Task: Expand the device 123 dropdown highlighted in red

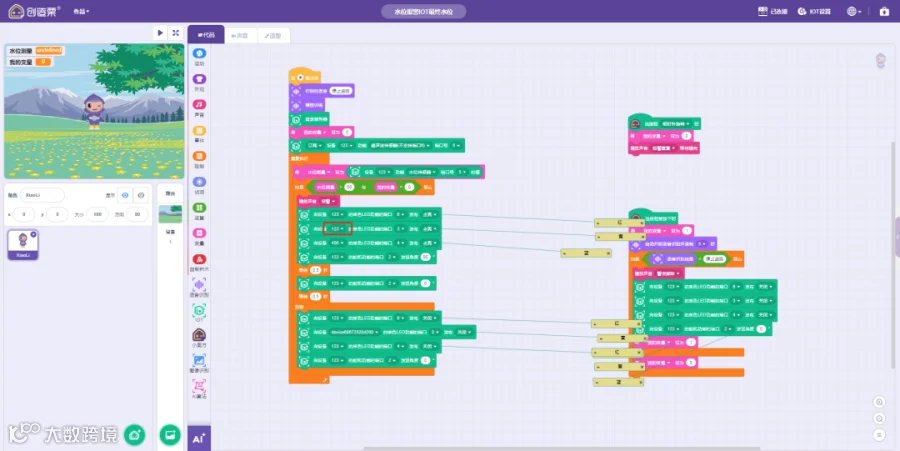Action: 337,228
